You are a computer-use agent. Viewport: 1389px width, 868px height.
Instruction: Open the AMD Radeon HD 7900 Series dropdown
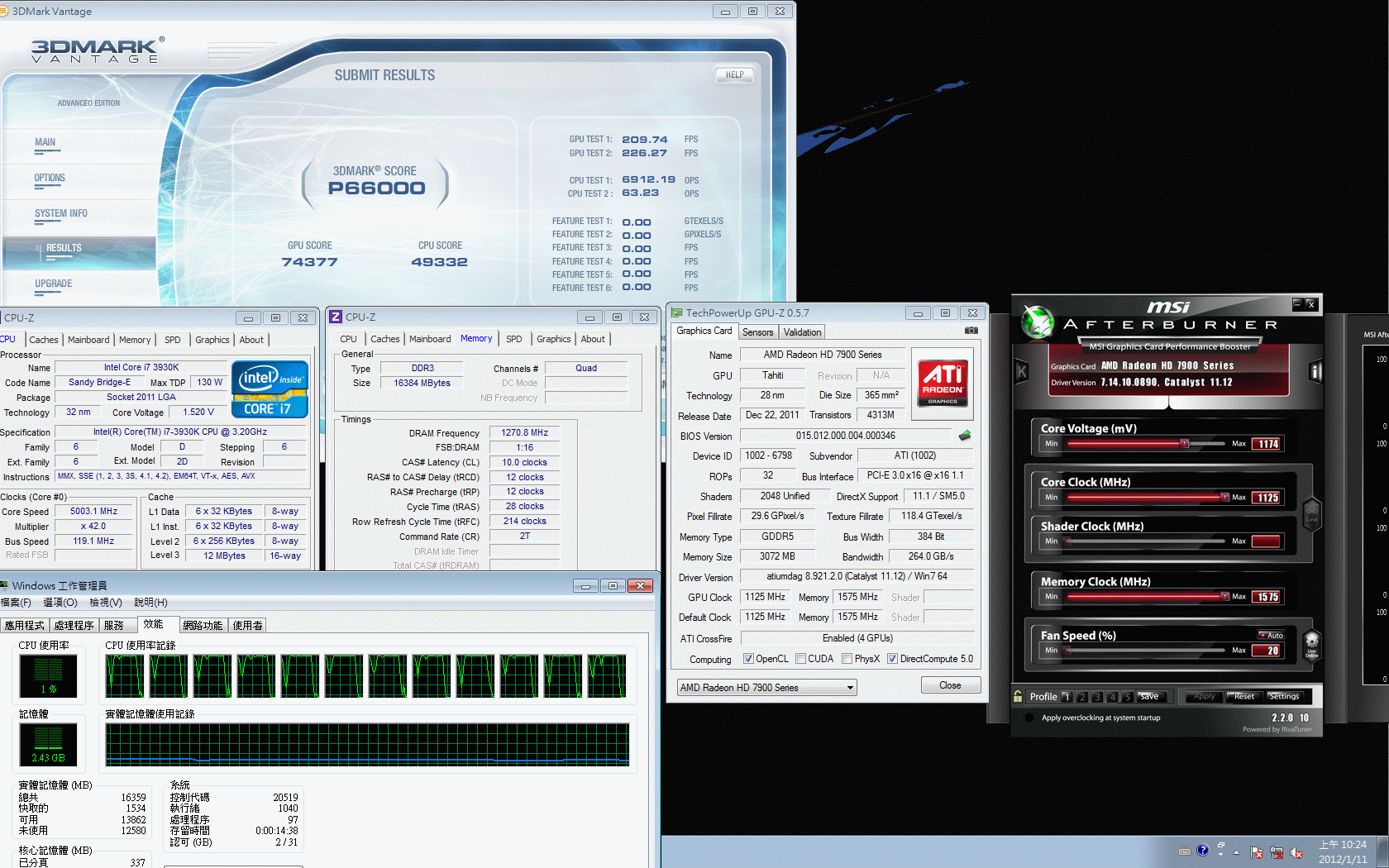tap(766, 688)
